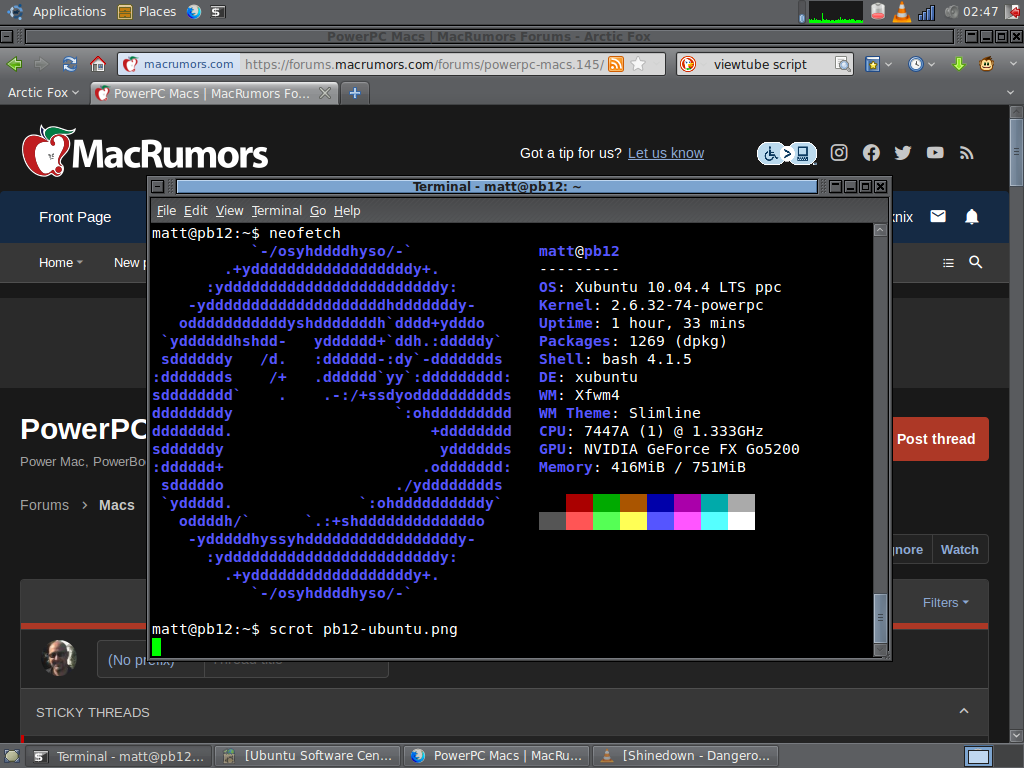Click the yellow swatch in neofetch palette

[x=633, y=521]
